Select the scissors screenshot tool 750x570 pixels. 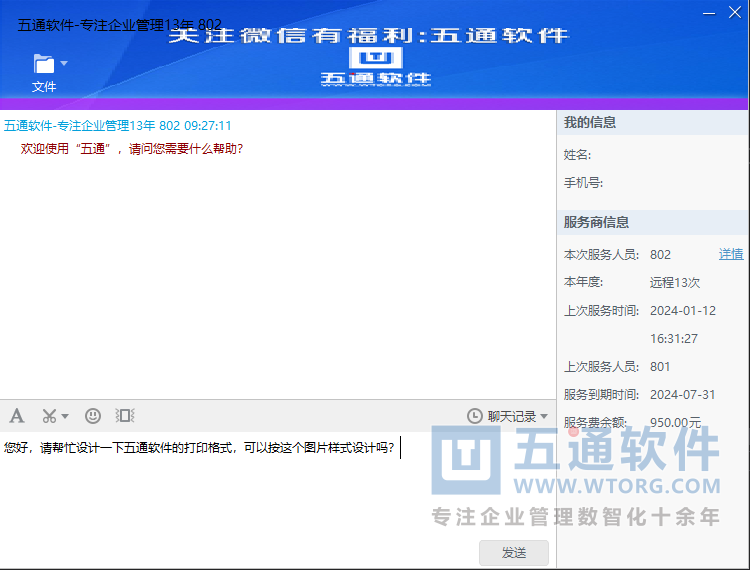point(49,416)
